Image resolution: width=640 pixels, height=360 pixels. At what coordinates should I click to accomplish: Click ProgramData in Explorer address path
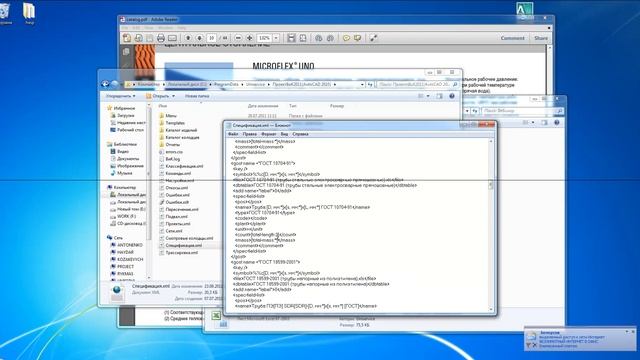(226, 84)
